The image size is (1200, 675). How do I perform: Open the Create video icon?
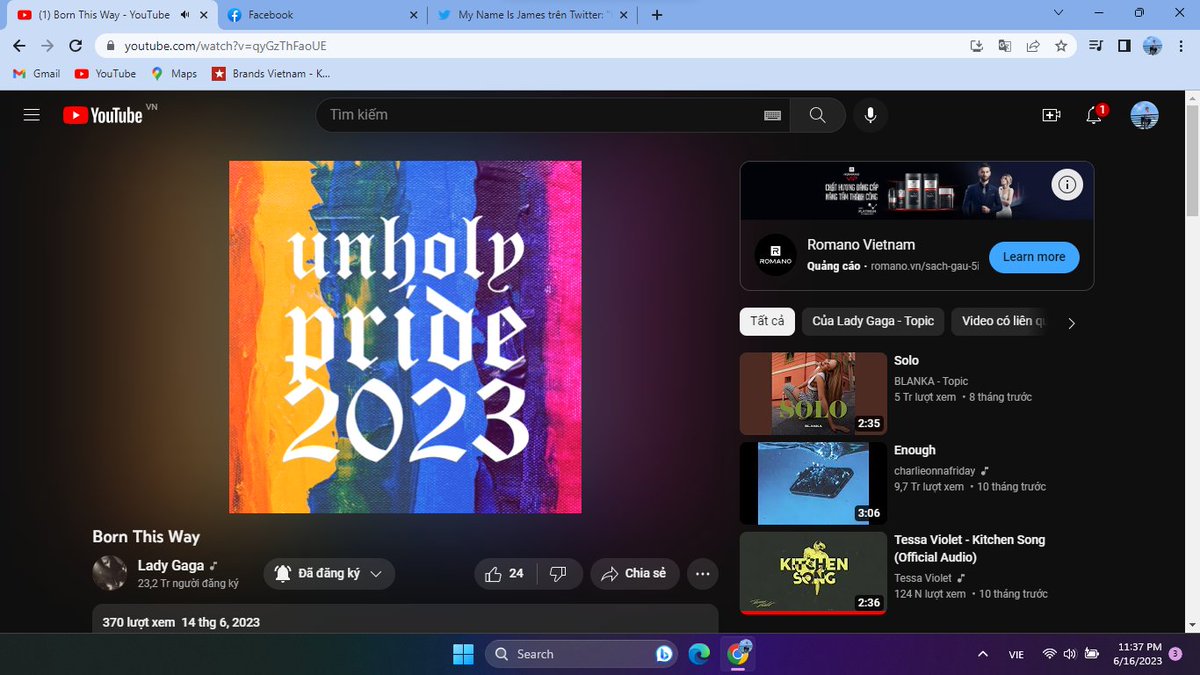[x=1051, y=115]
